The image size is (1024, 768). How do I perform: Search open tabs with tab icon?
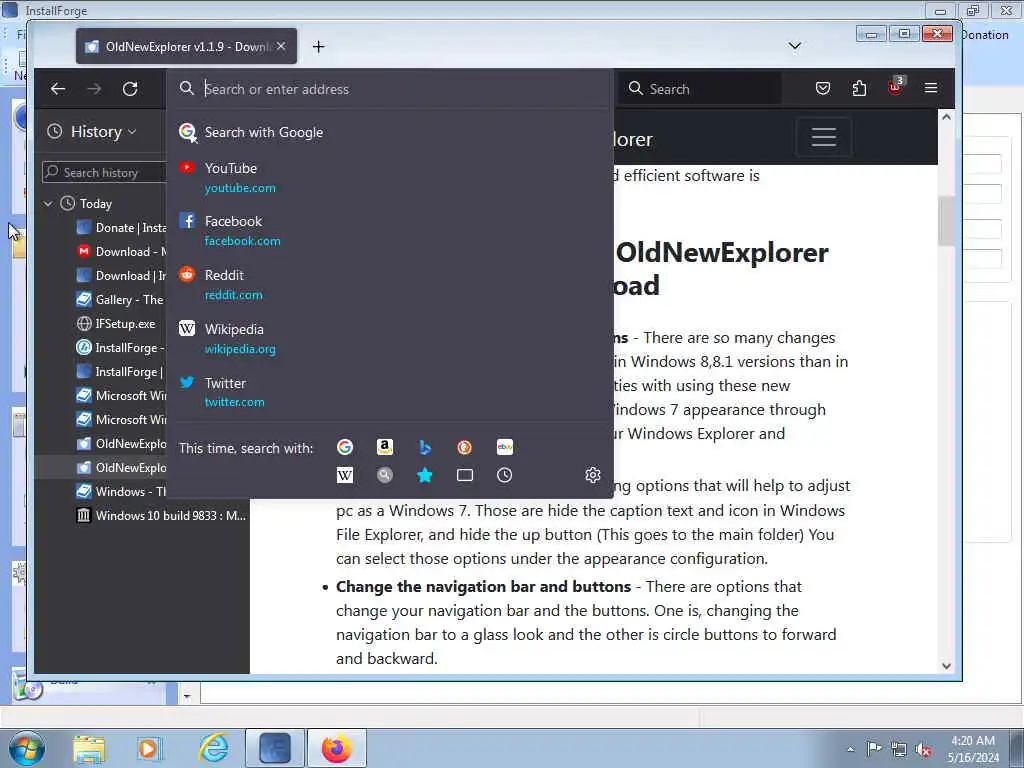pyautogui.click(x=464, y=475)
